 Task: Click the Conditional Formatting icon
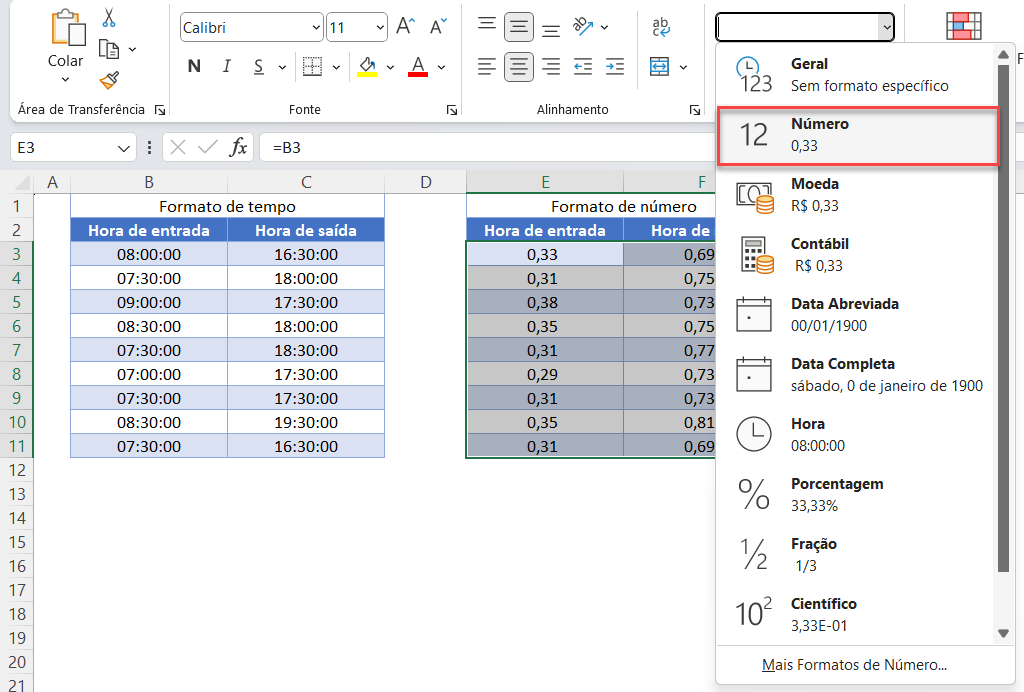[964, 27]
